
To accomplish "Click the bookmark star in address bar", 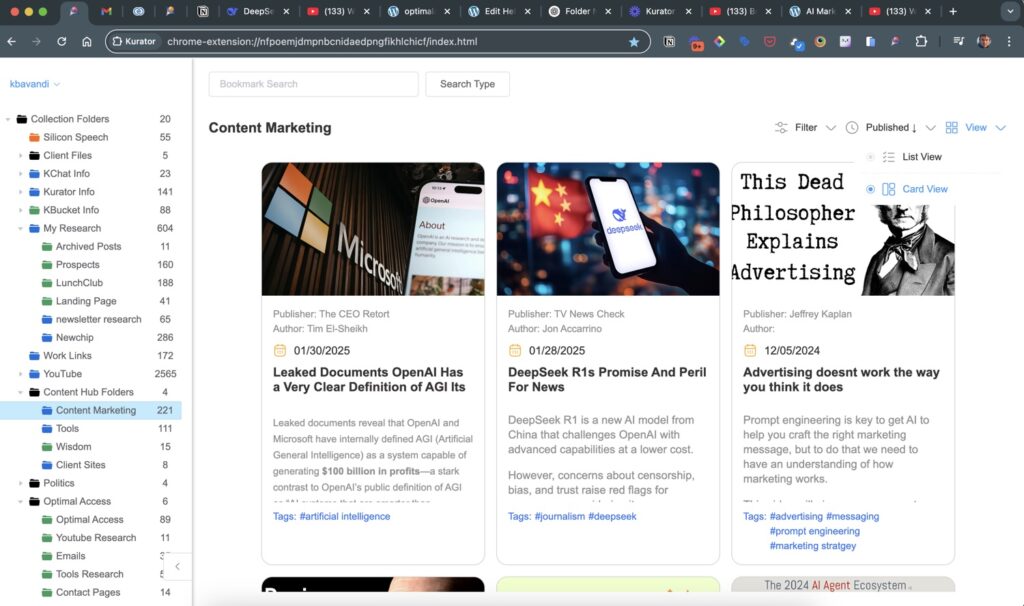I will click(633, 42).
